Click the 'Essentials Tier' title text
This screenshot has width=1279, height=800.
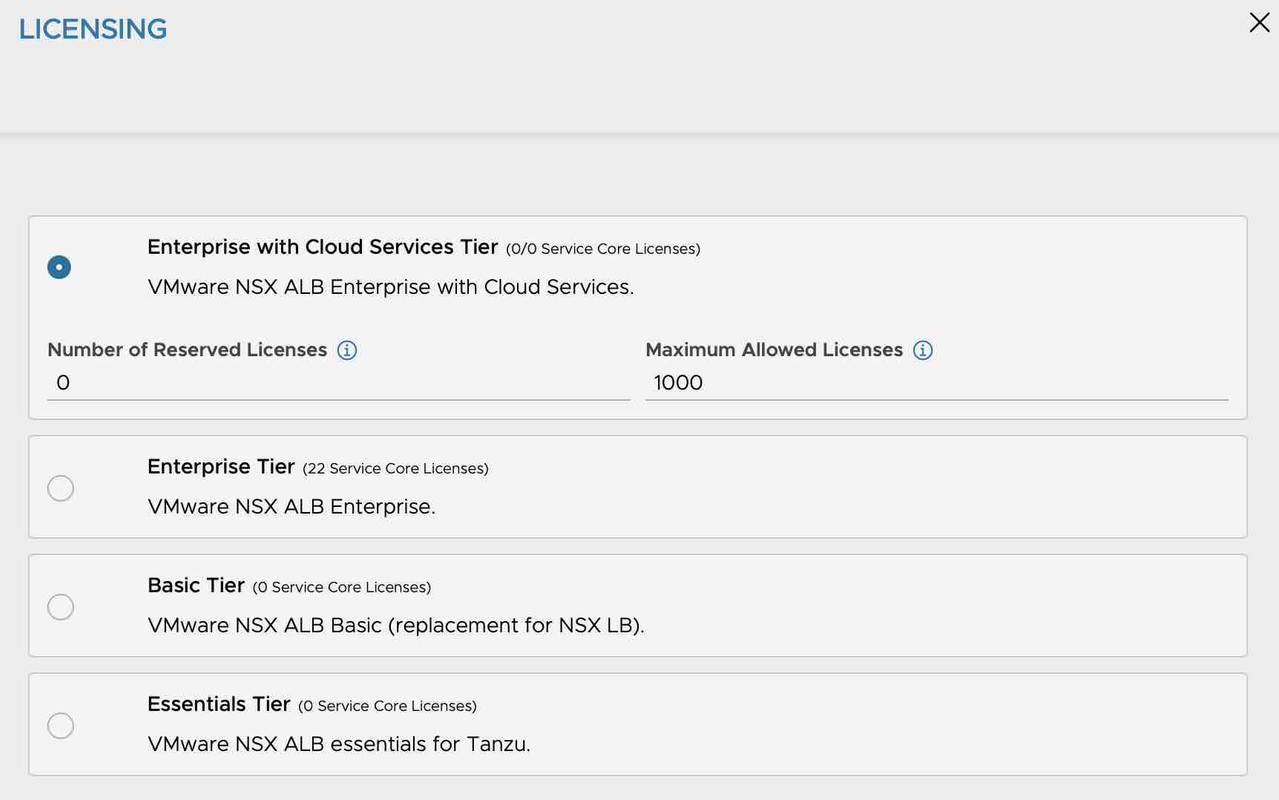pos(219,704)
